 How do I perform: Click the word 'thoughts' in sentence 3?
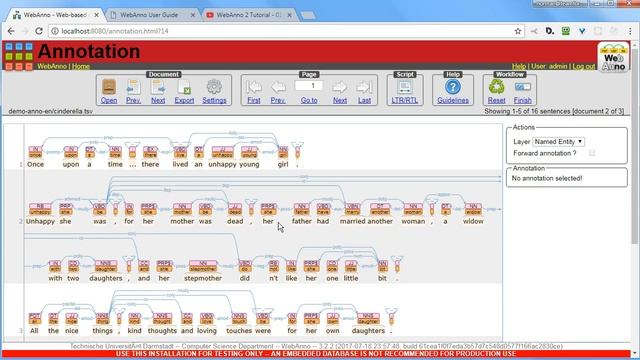162,331
